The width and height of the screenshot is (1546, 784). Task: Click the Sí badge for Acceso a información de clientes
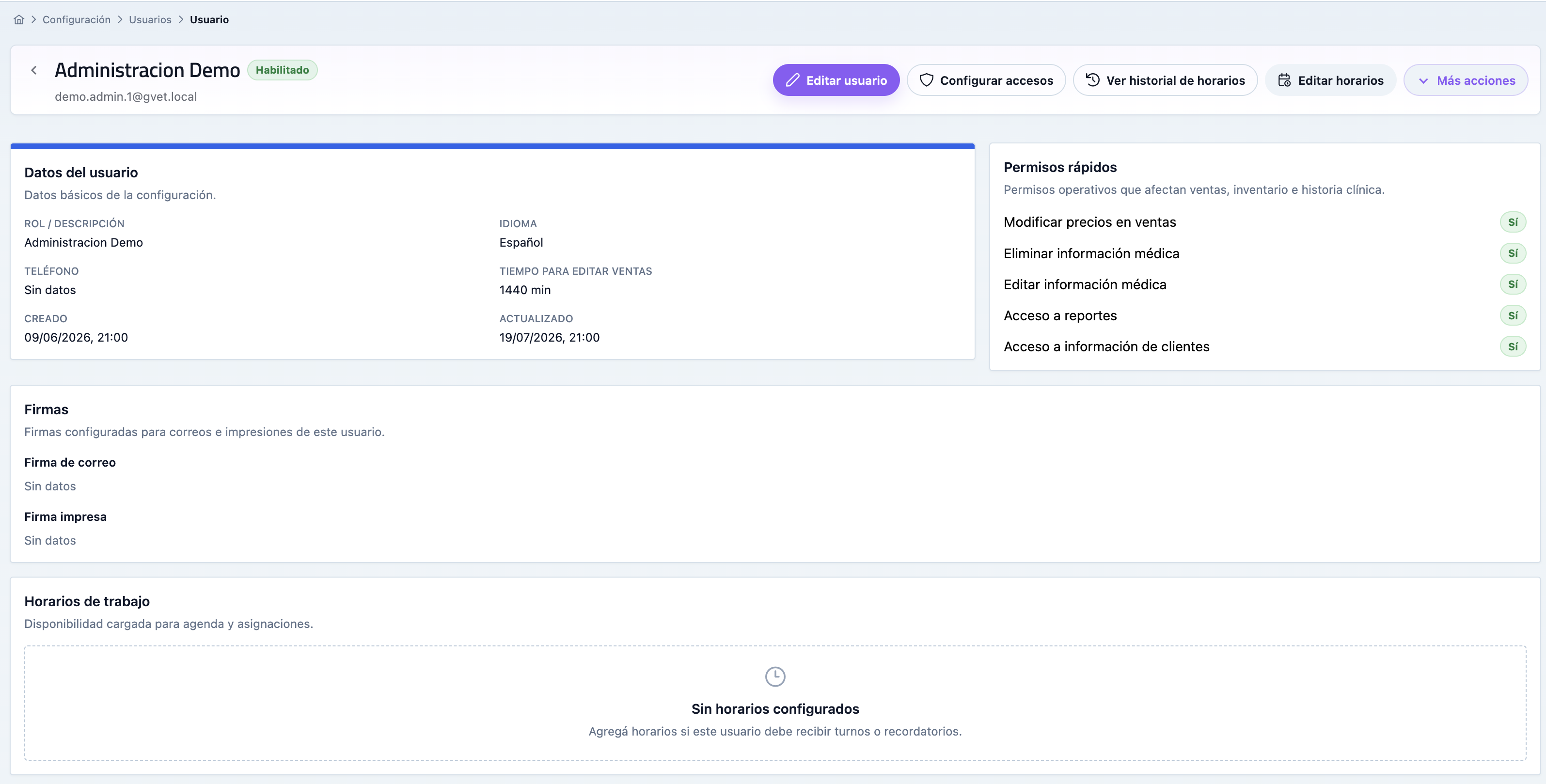pyautogui.click(x=1513, y=347)
